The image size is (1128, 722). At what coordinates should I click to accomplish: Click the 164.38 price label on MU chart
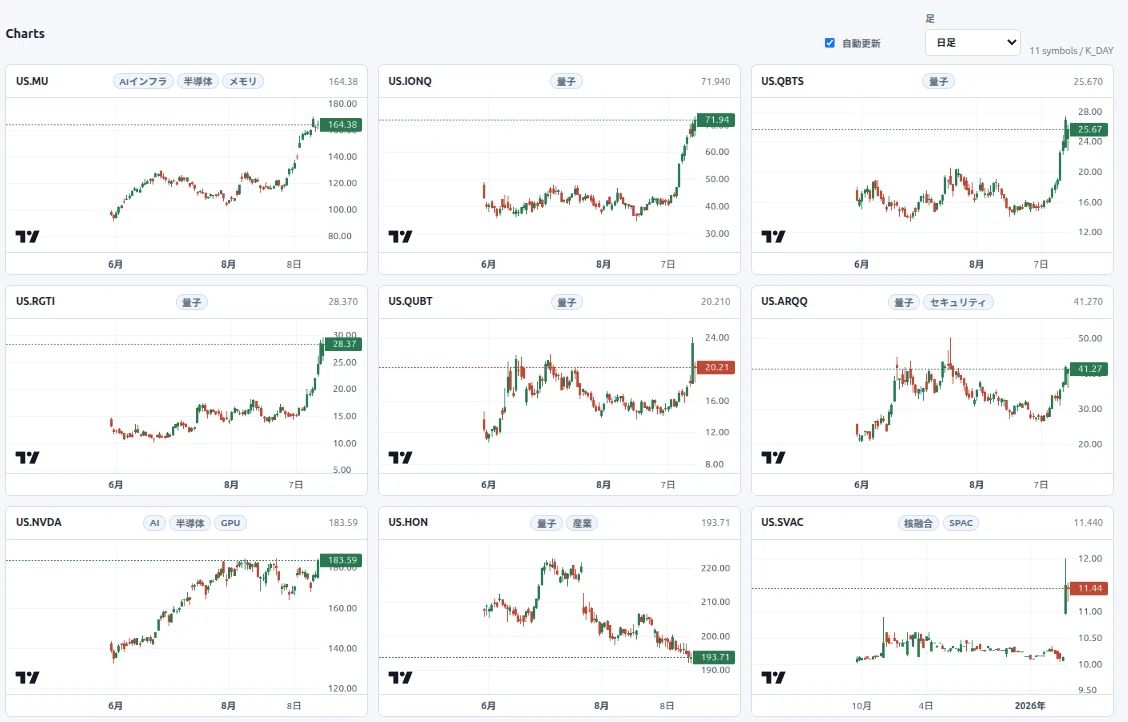[342, 124]
